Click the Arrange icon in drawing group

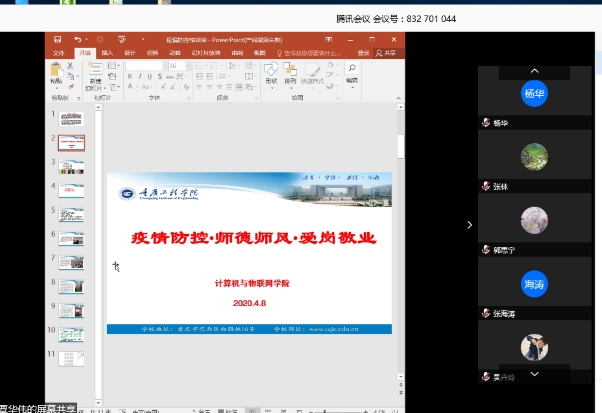pos(290,73)
